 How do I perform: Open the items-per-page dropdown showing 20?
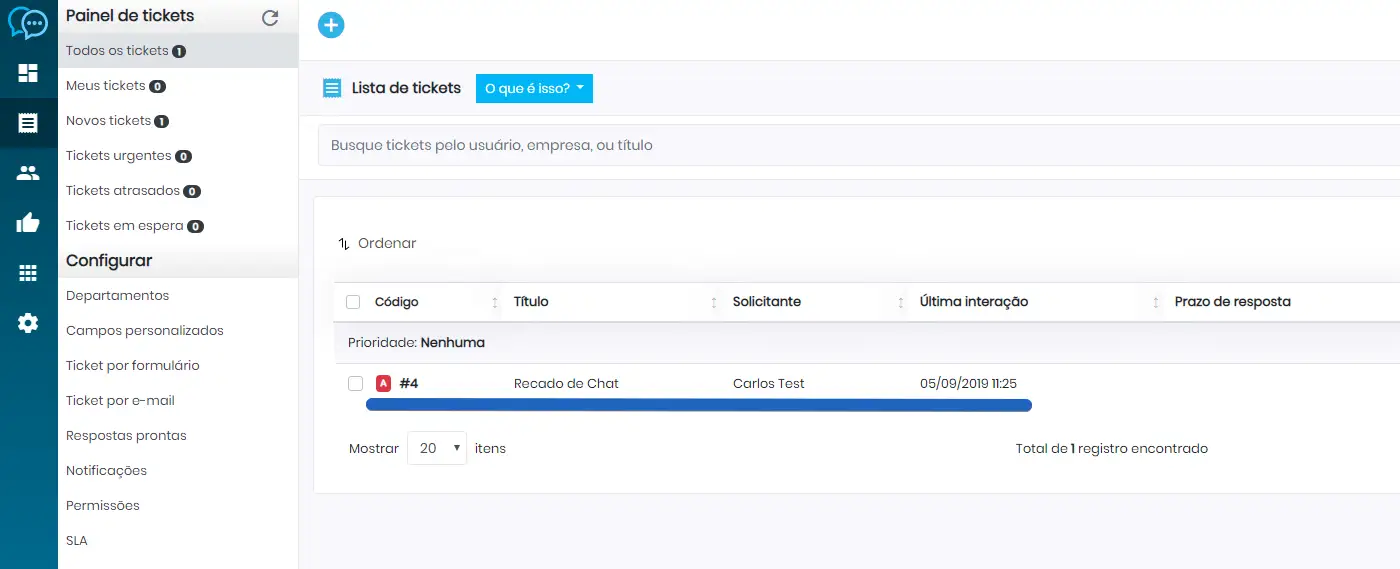click(x=437, y=449)
